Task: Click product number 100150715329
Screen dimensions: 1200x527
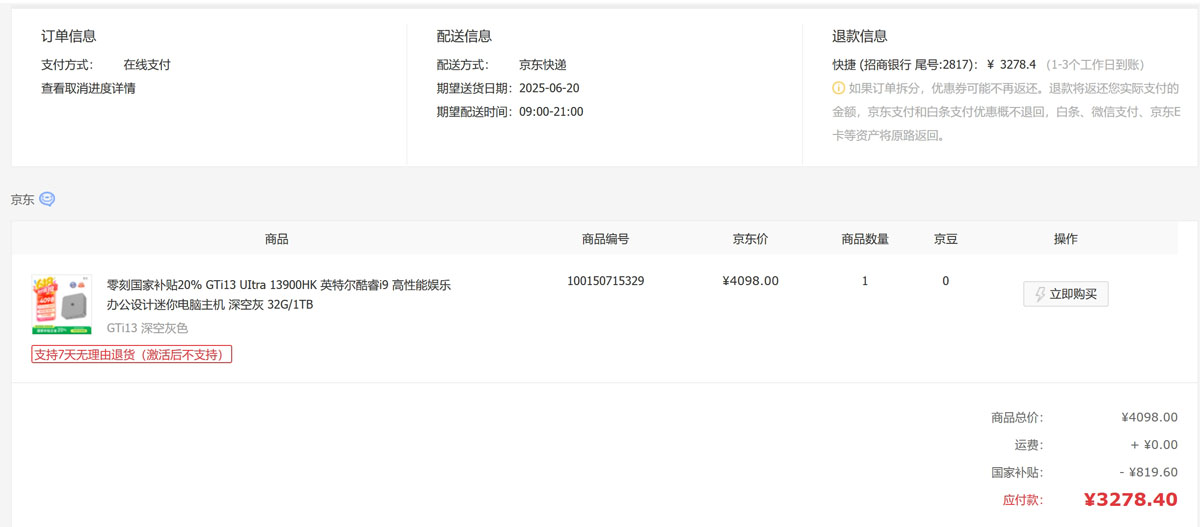Action: [605, 281]
